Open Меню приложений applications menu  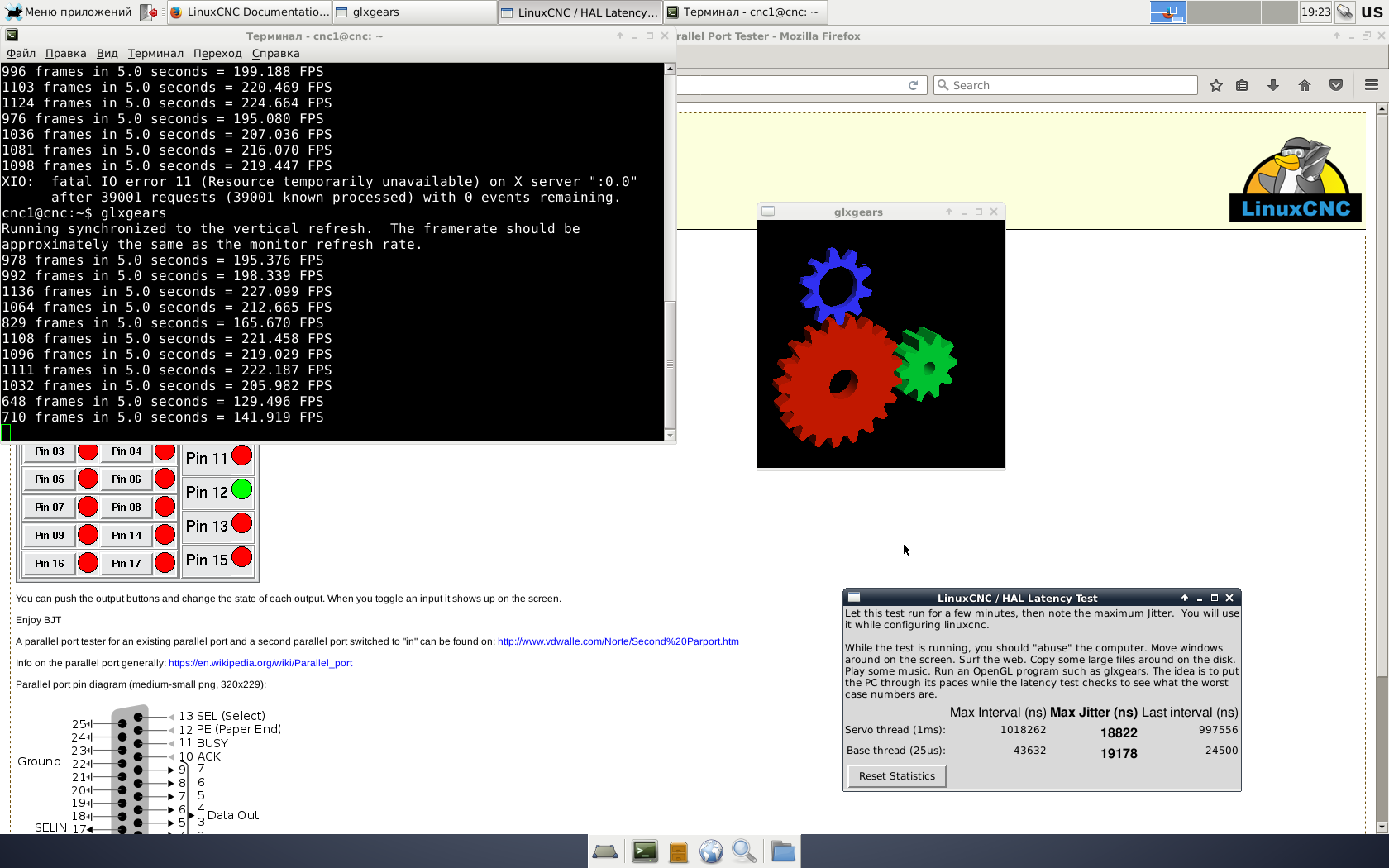(x=69, y=12)
